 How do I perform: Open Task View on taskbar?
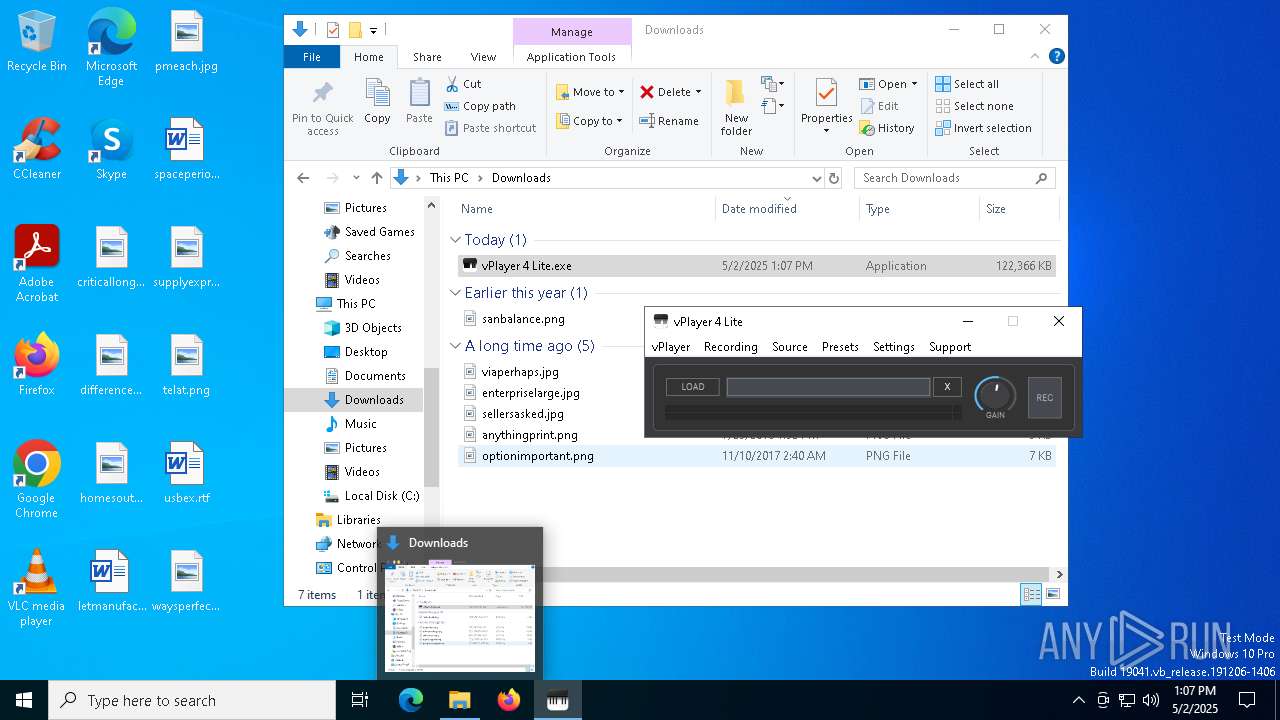pyautogui.click(x=360, y=700)
